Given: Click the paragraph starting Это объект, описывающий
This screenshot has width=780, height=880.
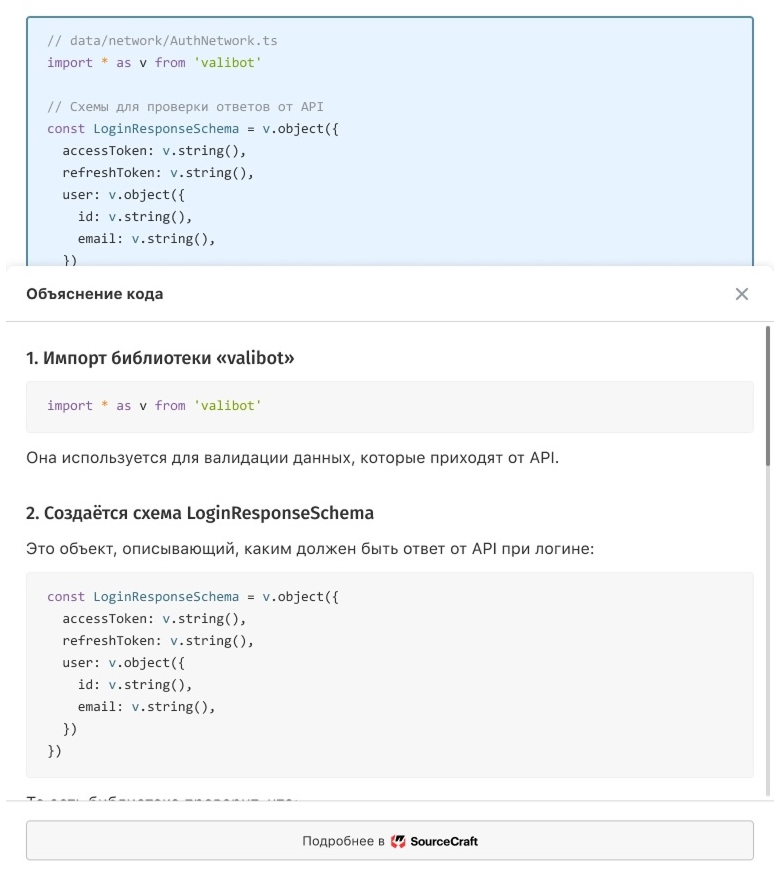Looking at the screenshot, I should pyautogui.click(x=310, y=549).
